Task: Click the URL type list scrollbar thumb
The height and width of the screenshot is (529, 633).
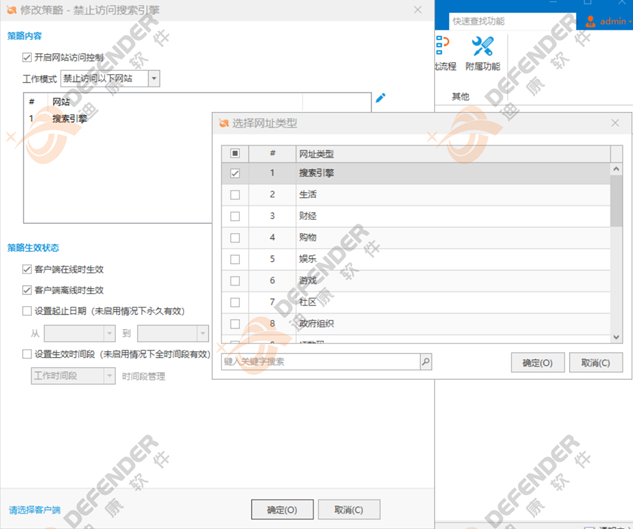Action: [616, 201]
